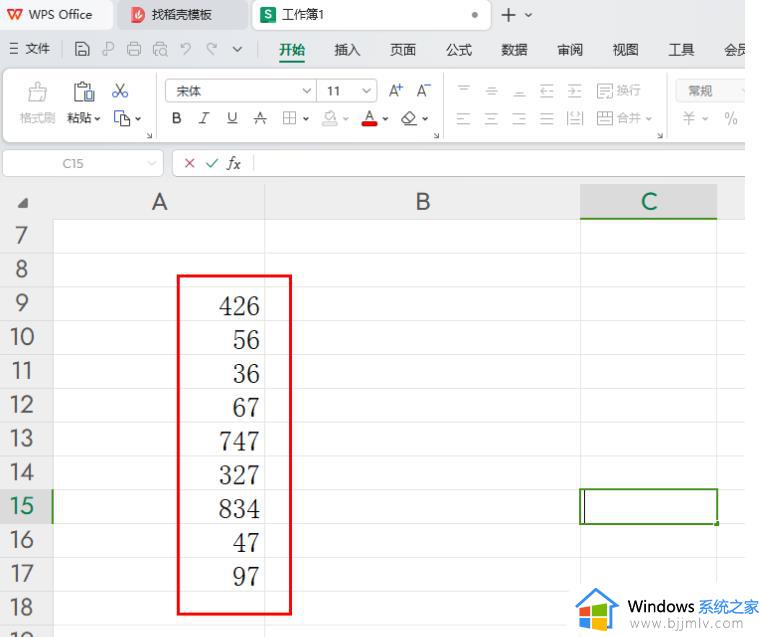Click percent style icon

click(730, 118)
